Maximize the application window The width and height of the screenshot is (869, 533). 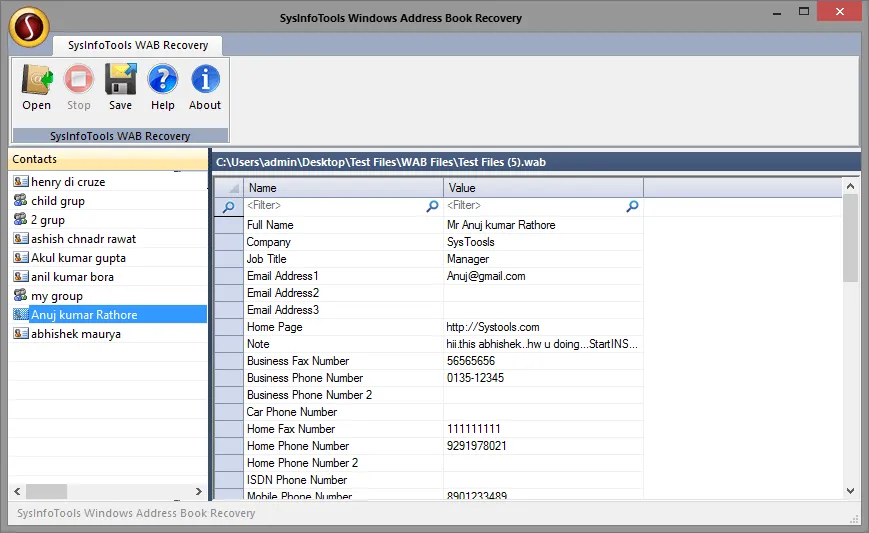click(804, 11)
